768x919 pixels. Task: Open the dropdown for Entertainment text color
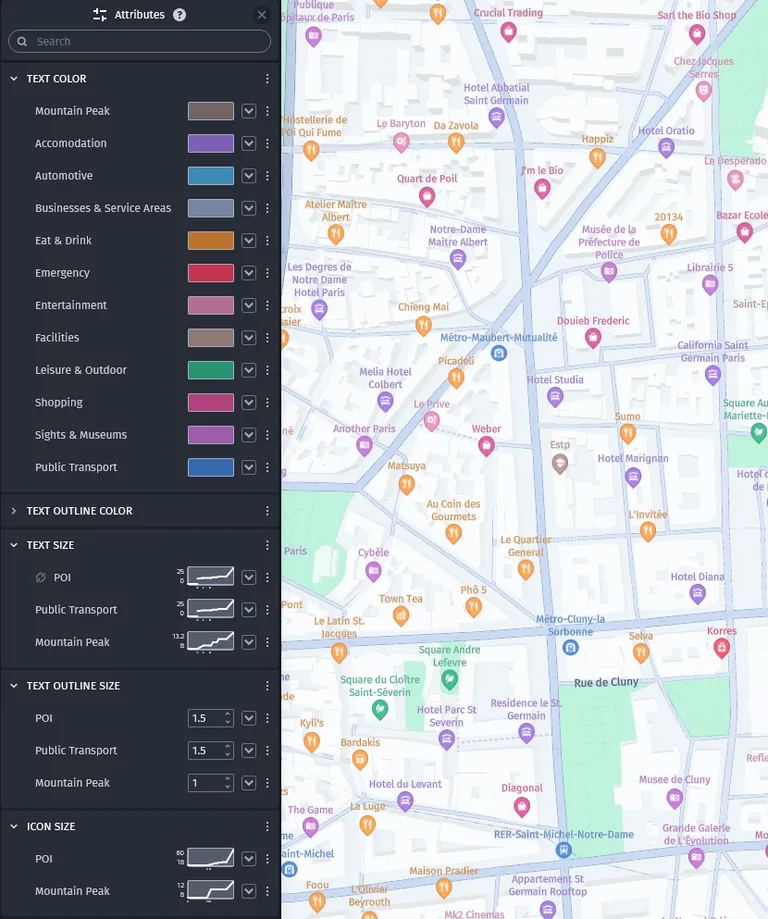[x=249, y=305]
